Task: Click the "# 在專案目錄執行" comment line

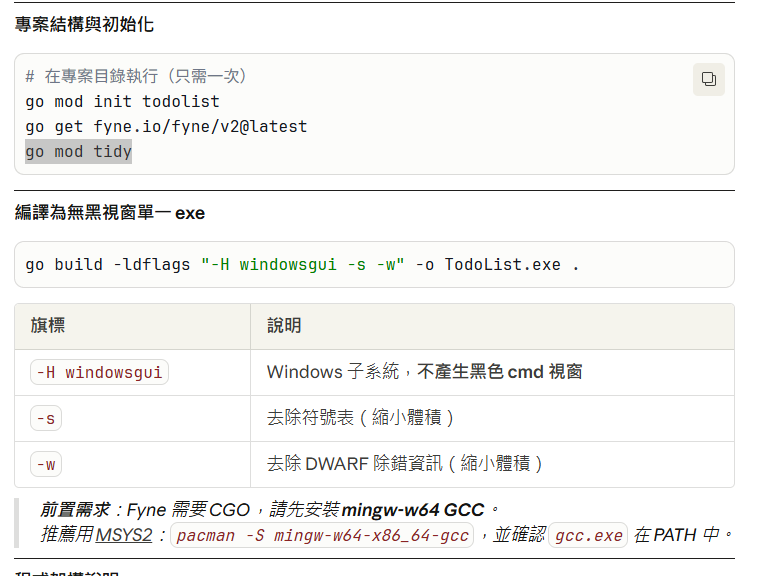Action: (136, 77)
